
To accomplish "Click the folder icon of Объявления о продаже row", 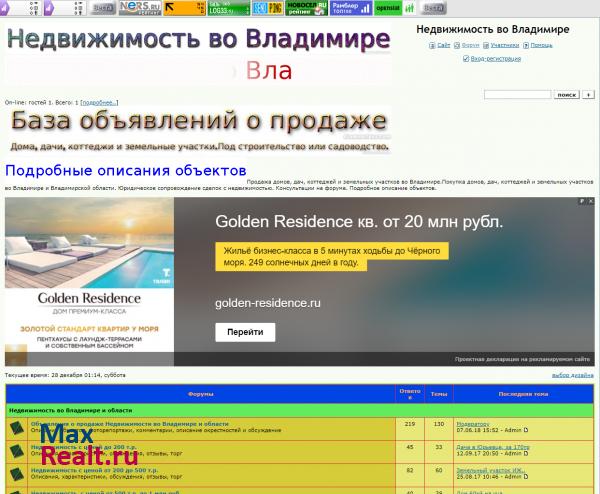I will pos(17,428).
